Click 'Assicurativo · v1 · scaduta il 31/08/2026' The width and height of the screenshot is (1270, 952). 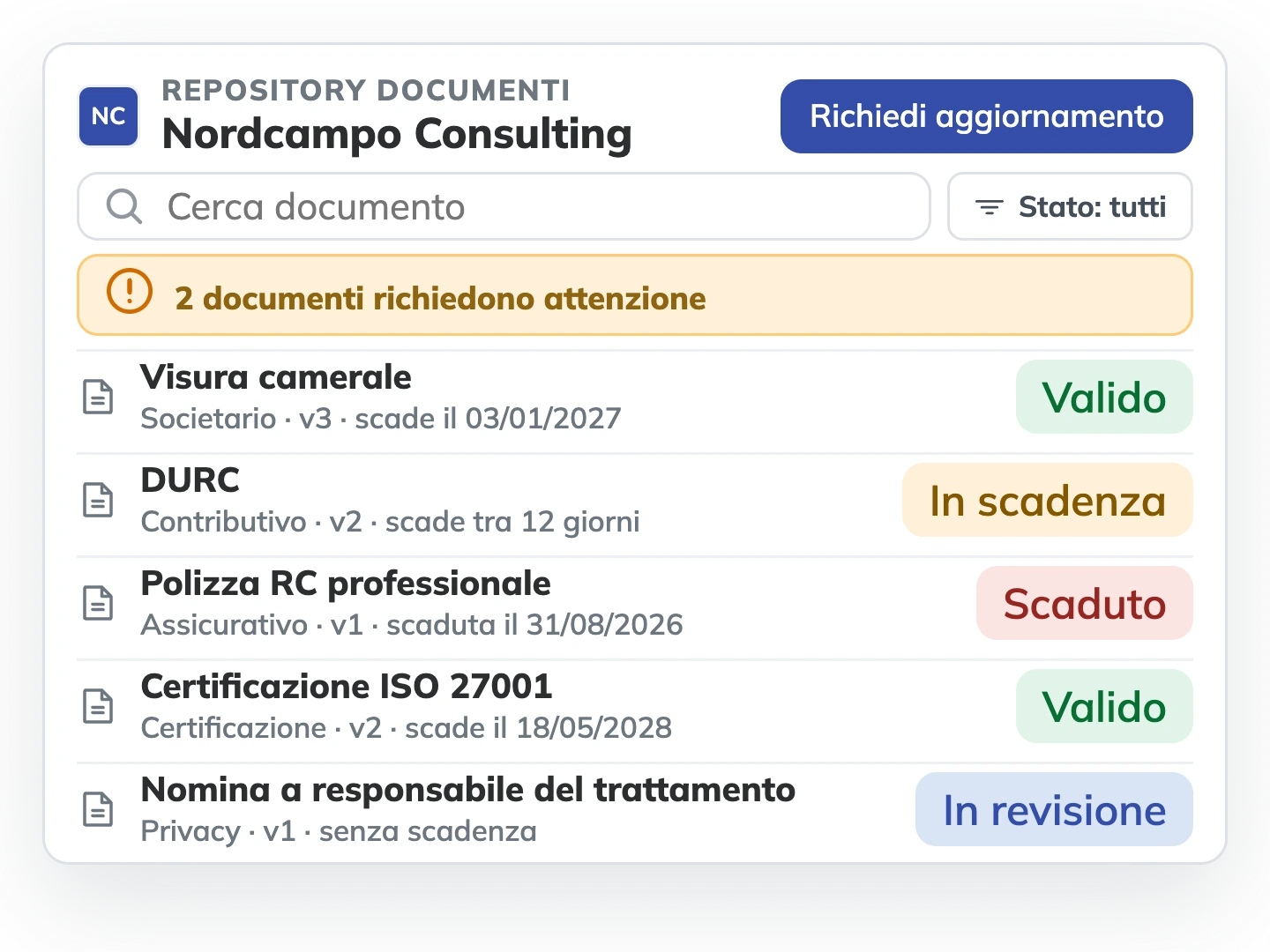point(412,625)
